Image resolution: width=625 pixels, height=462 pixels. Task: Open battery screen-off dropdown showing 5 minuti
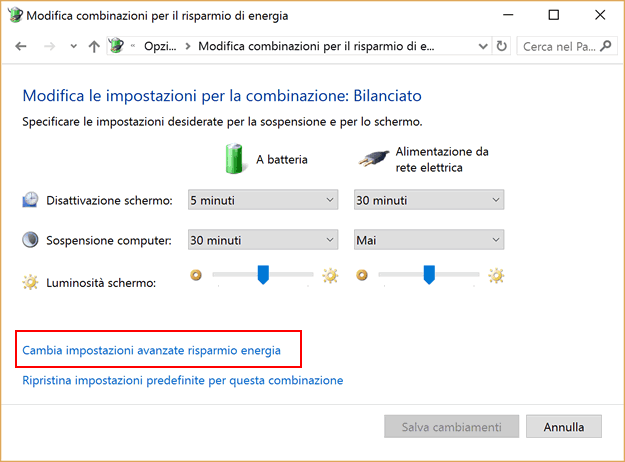263,200
